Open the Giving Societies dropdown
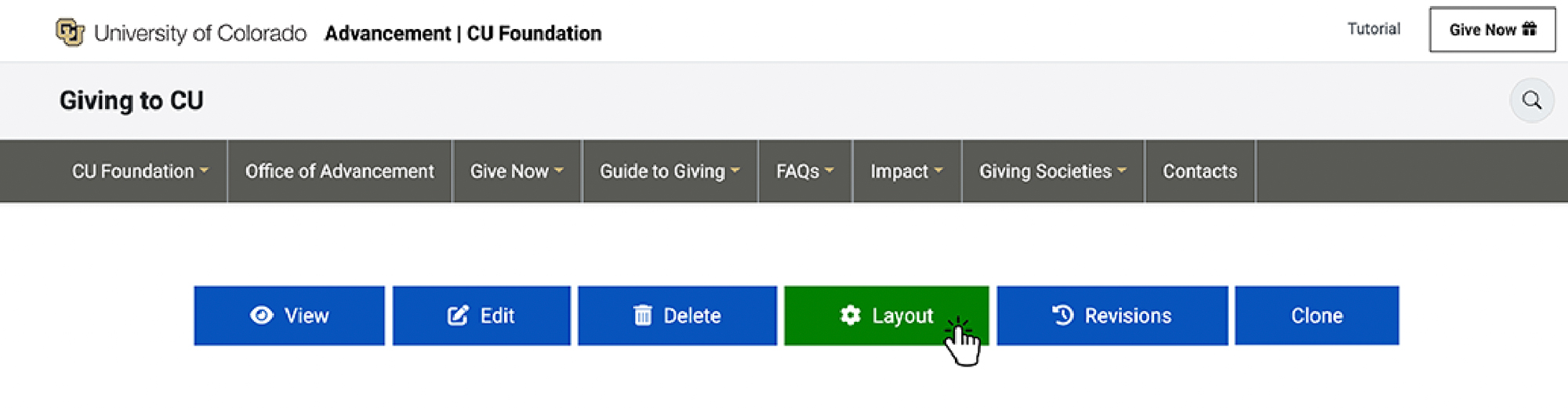This screenshot has width=1568, height=408. pos(1051,172)
